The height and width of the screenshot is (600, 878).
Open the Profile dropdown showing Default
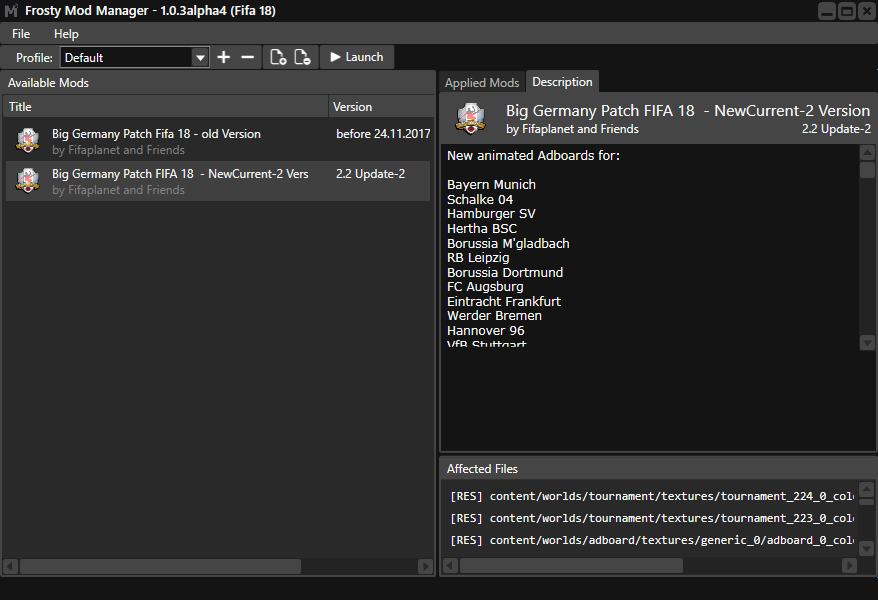[x=134, y=57]
